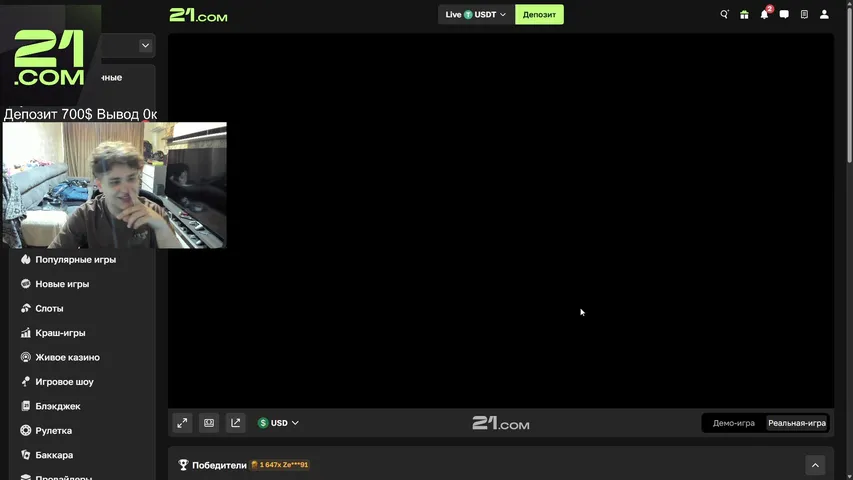The height and width of the screenshot is (480, 853).
Task: Click the 21.com logo under the game
Action: click(500, 423)
